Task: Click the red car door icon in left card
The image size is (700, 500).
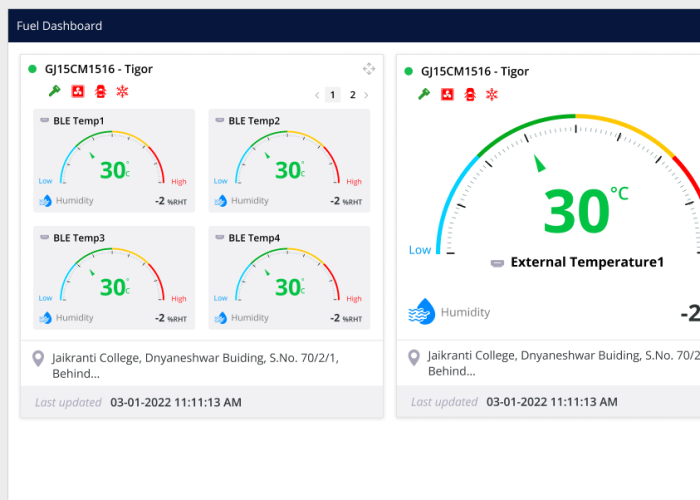Action: point(100,92)
